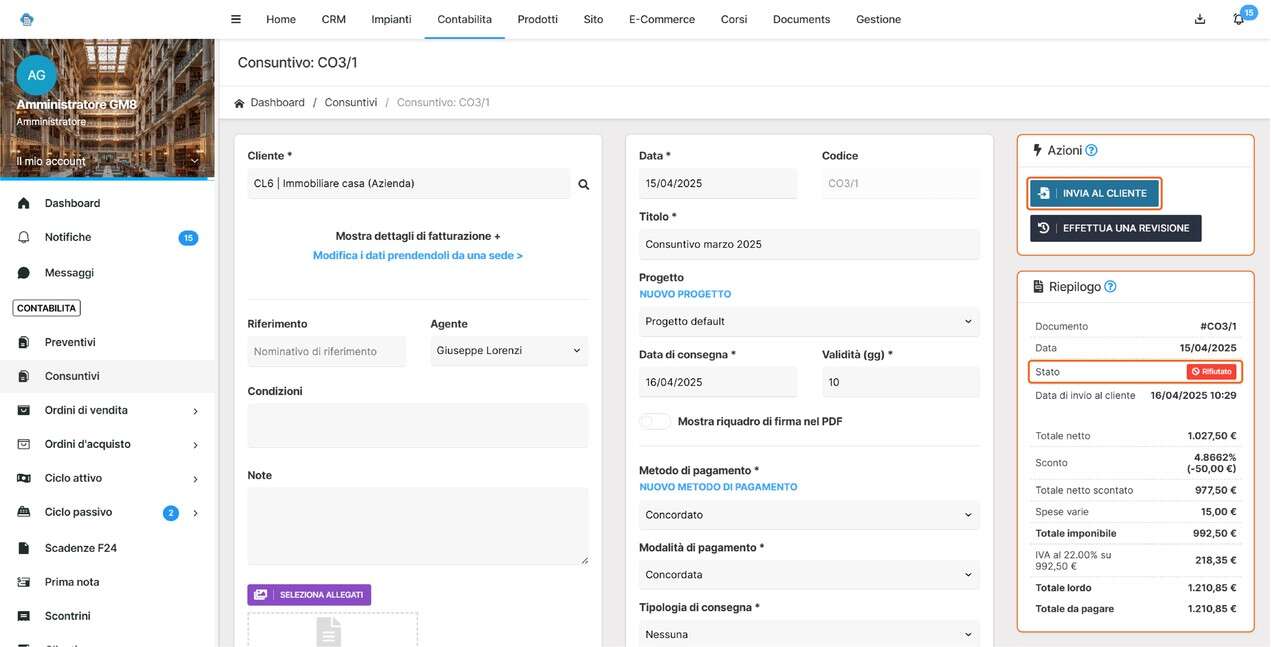Open the notifications bell icon
The image size is (1271, 647).
click(x=1239, y=19)
